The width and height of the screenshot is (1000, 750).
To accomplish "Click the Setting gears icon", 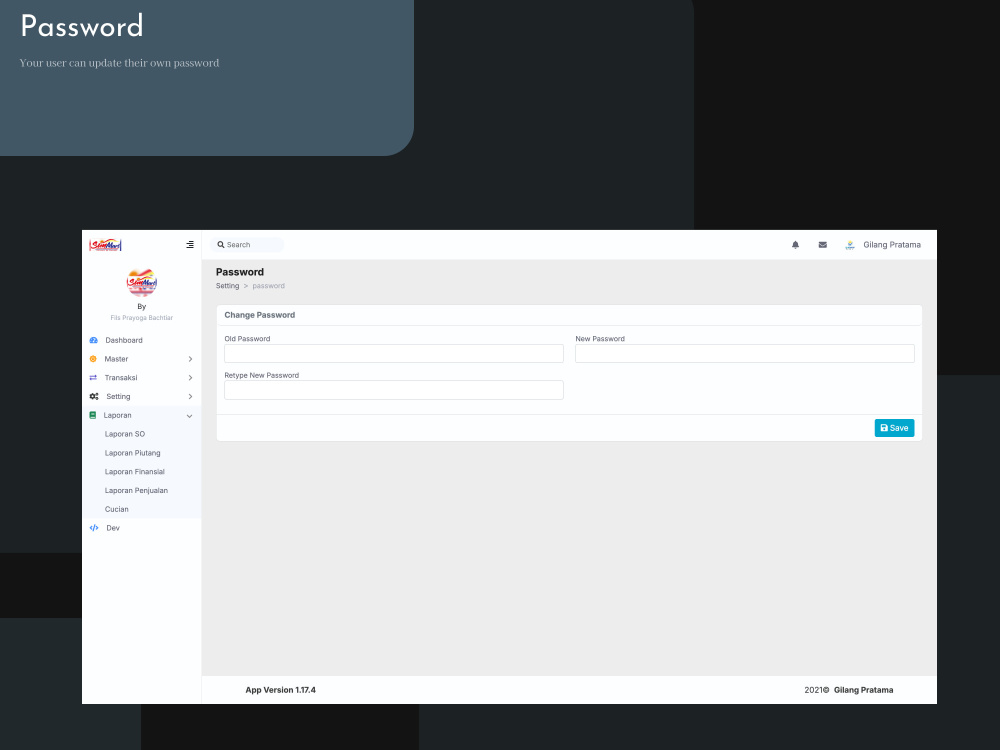I will point(94,397).
